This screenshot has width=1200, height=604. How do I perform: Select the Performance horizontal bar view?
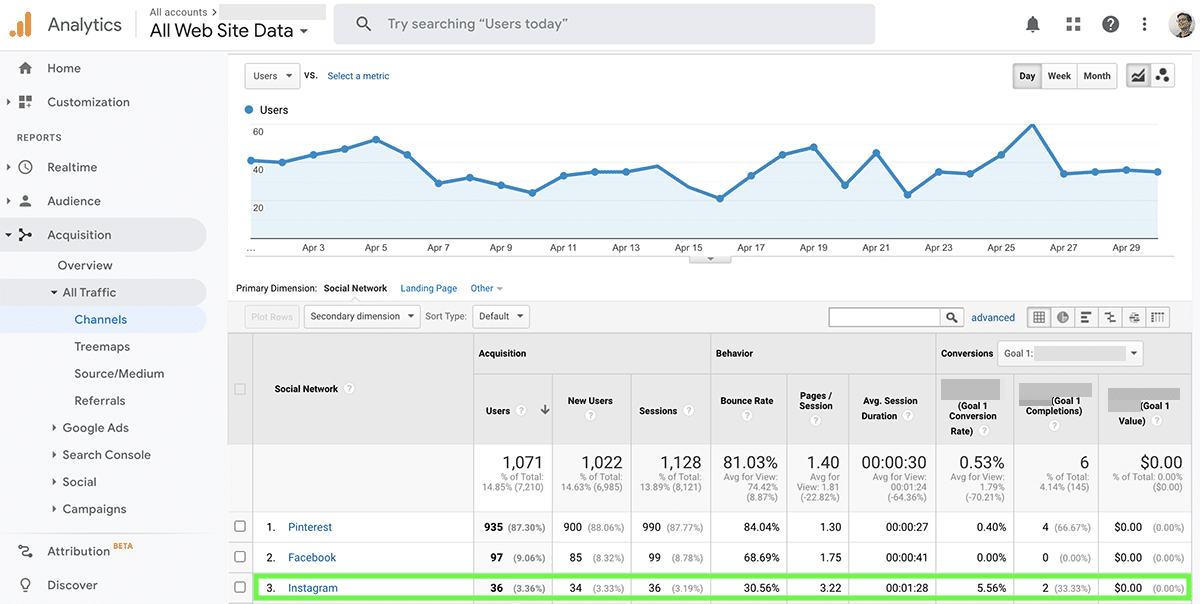[1085, 316]
